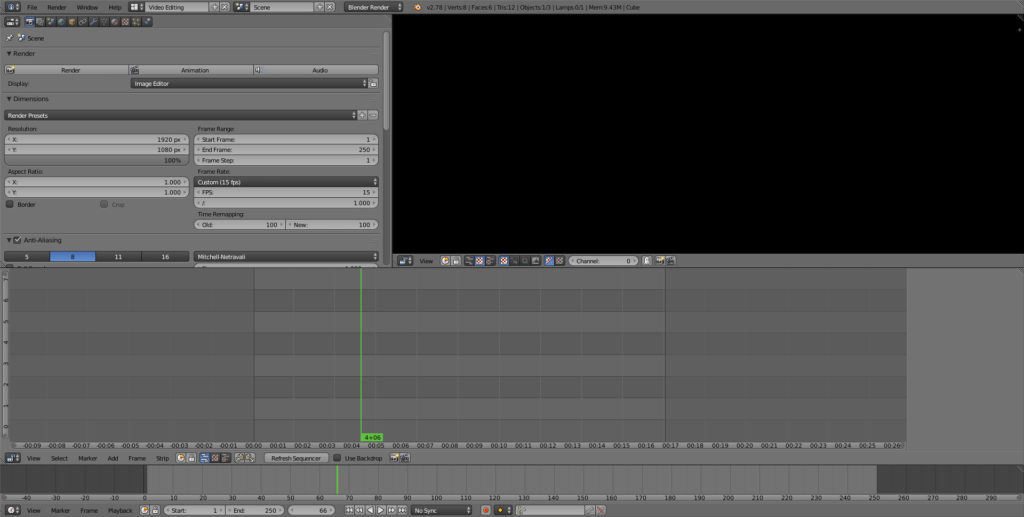Viewport: 1024px width, 517px height.
Task: Click the auto-keyframe record button in timeline
Action: (486, 510)
